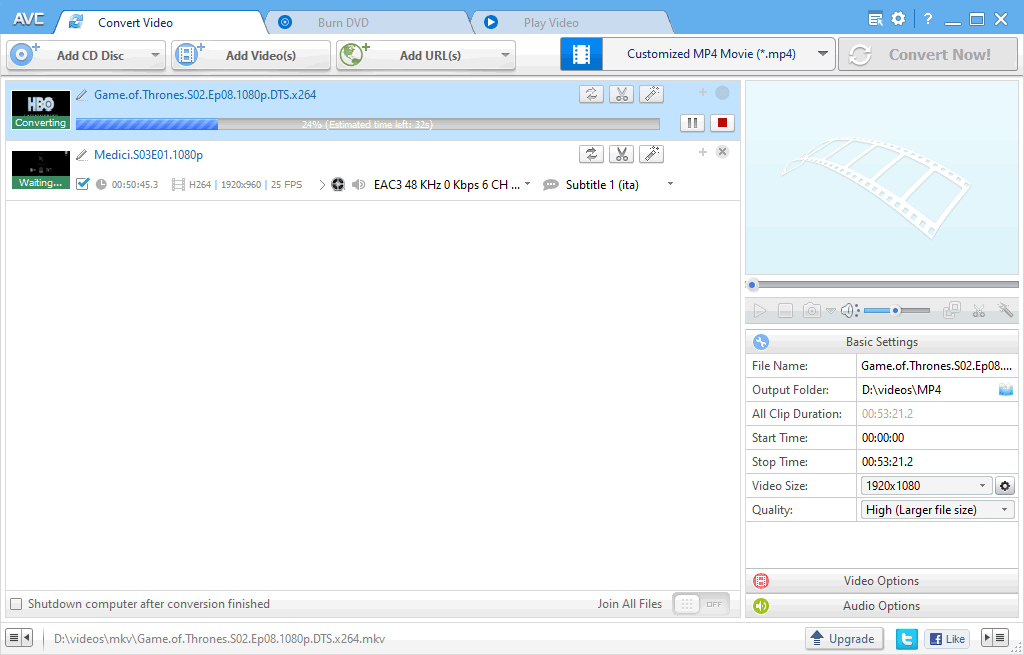The width and height of the screenshot is (1024, 655).
Task: Toggle the left panel collapse icon in status bar
Action: pos(19,638)
